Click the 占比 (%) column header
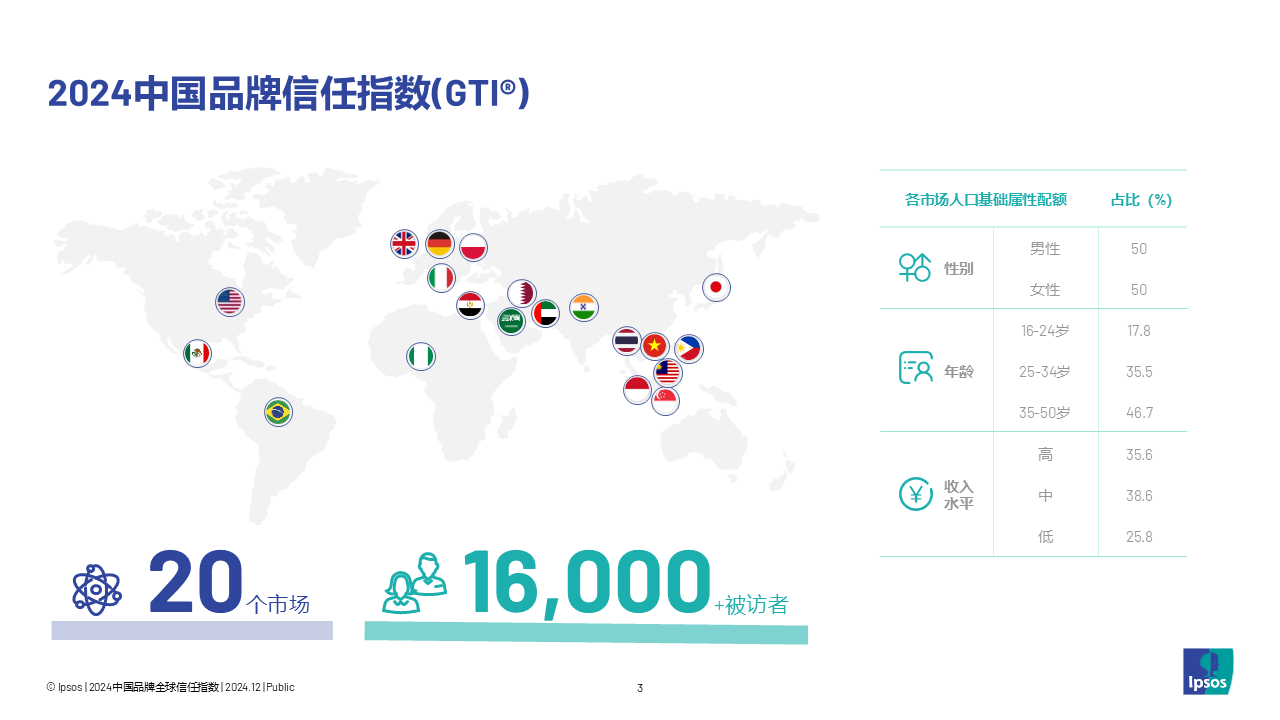 click(1141, 200)
